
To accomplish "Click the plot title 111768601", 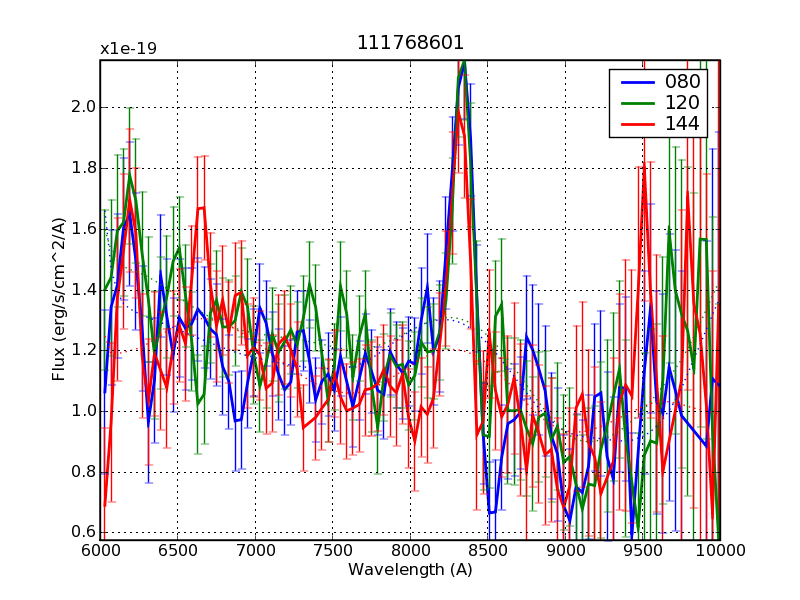I will (x=410, y=43).
